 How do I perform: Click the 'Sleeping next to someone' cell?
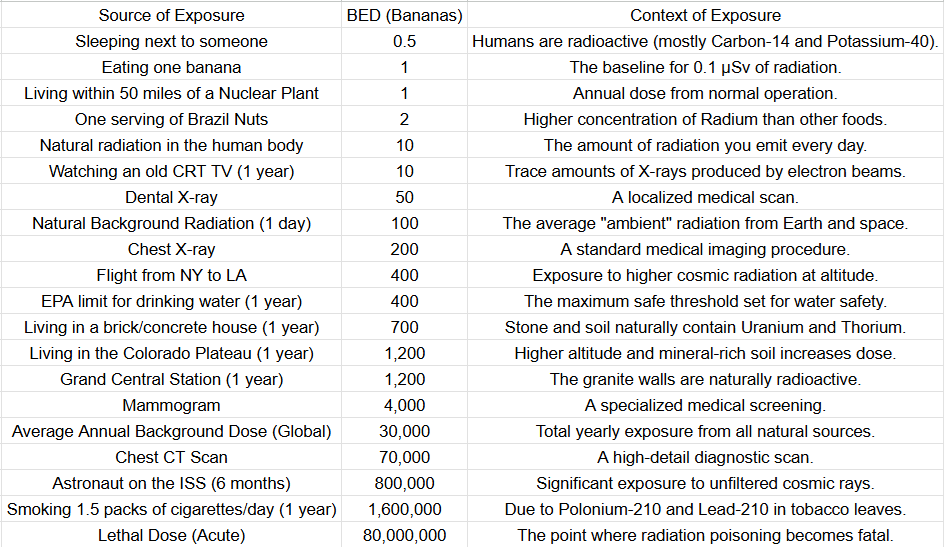[171, 41]
